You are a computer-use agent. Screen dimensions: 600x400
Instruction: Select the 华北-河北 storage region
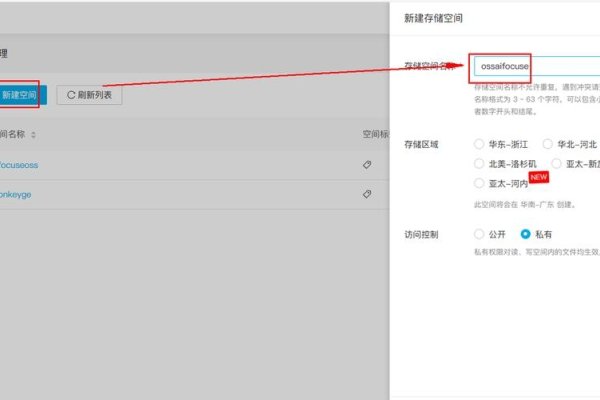click(x=548, y=144)
